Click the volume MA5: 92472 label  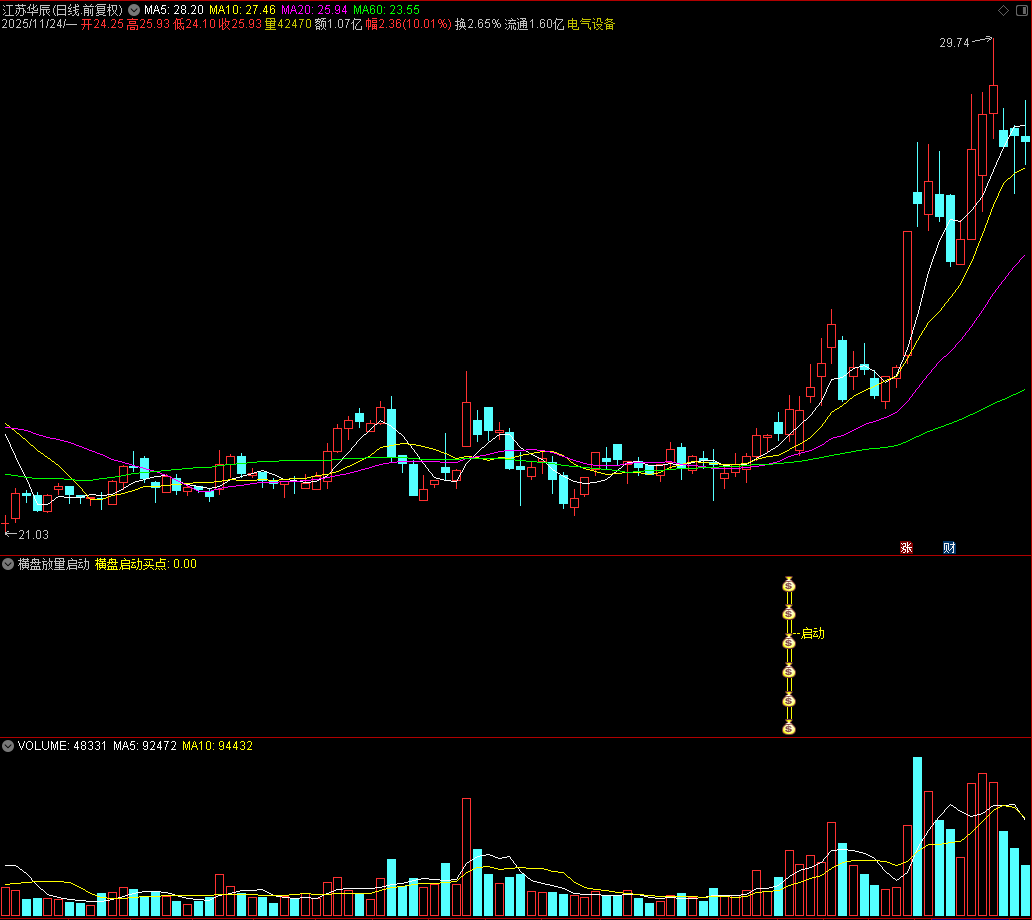(x=145, y=746)
